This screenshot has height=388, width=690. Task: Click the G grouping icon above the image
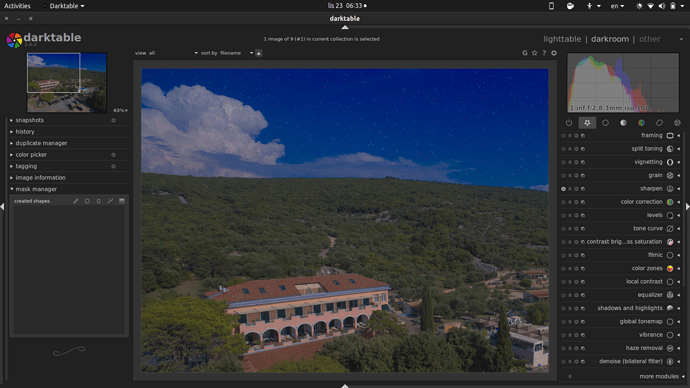coord(525,53)
